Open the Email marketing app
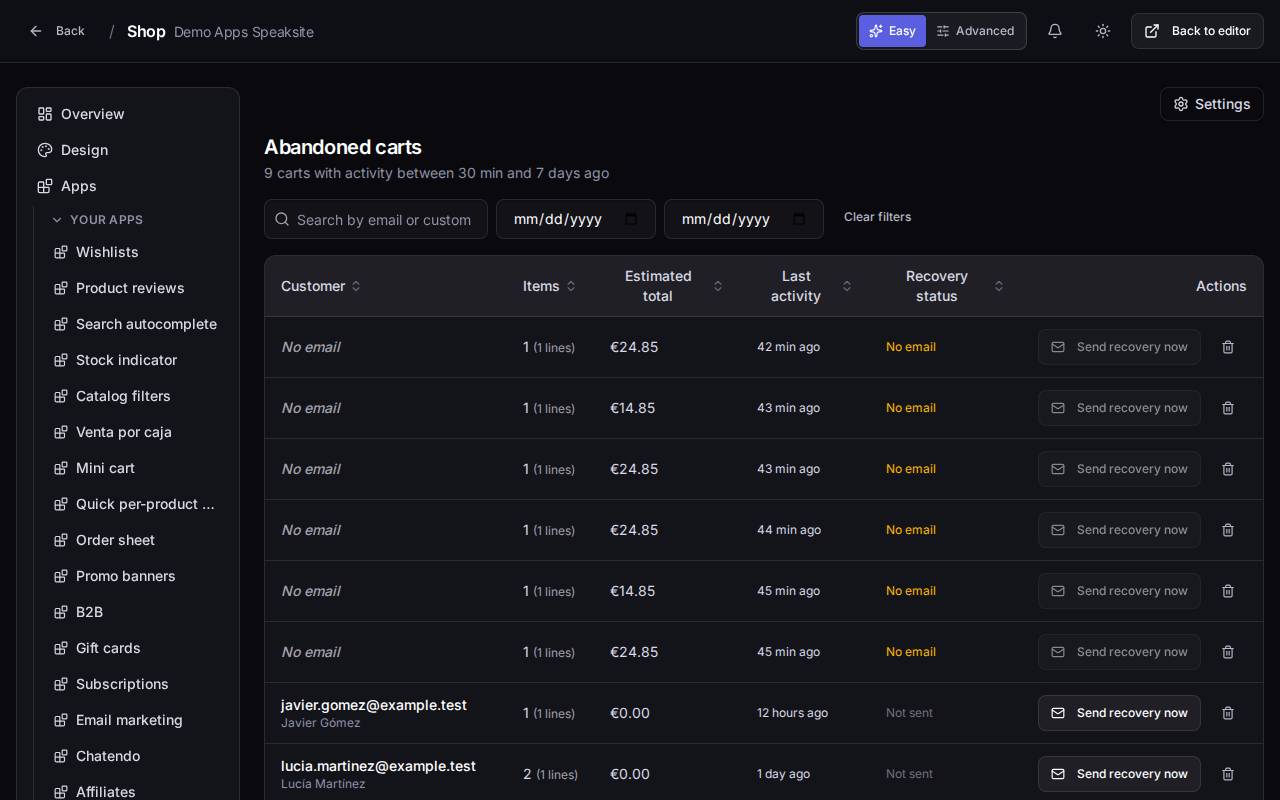Screen dimensions: 1280x800 (x=136, y=720)
